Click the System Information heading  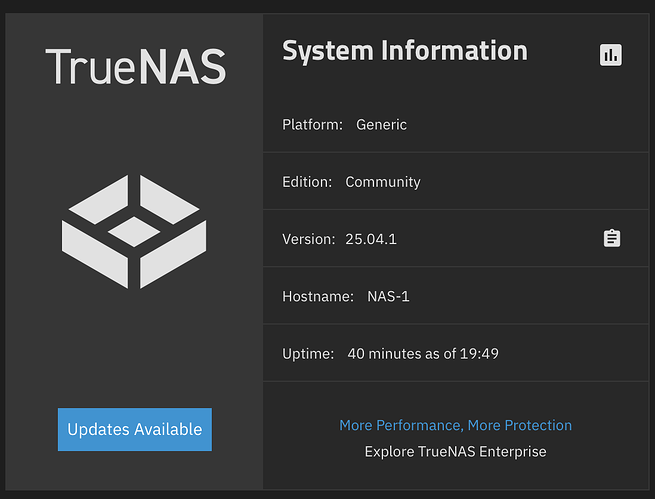pyautogui.click(x=404, y=51)
